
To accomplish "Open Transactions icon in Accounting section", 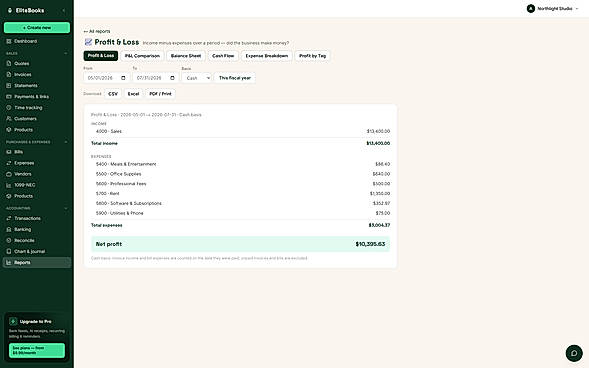I will (9, 218).
